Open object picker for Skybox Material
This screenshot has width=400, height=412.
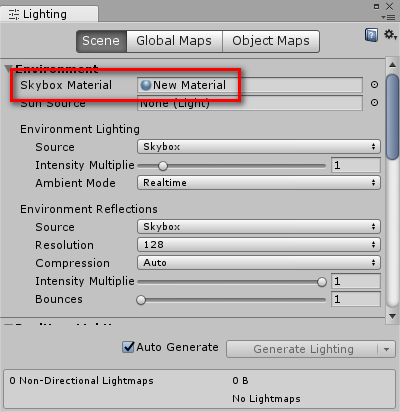pos(374,85)
